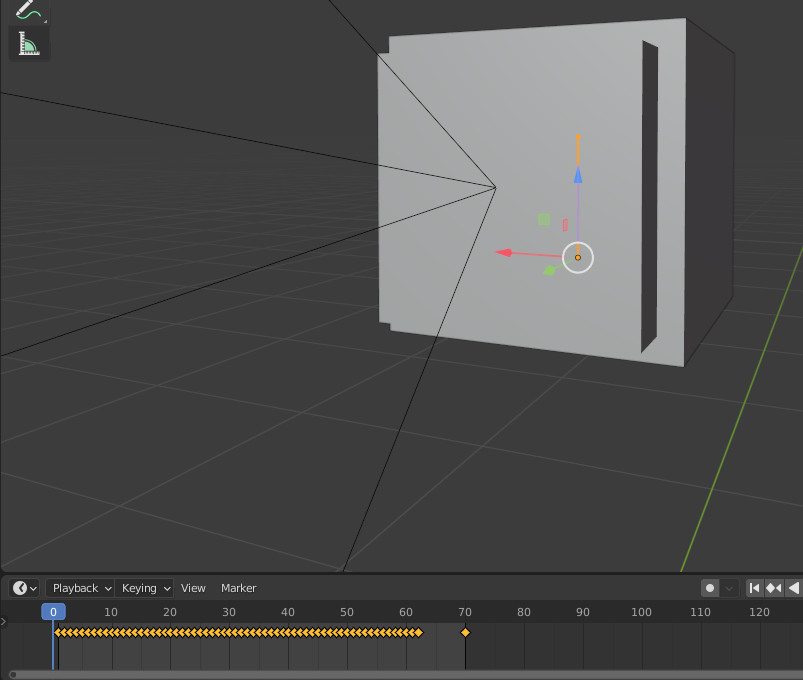This screenshot has width=803, height=680.
Task: Expand the timeline channels side panel arrow
Action: (4, 622)
